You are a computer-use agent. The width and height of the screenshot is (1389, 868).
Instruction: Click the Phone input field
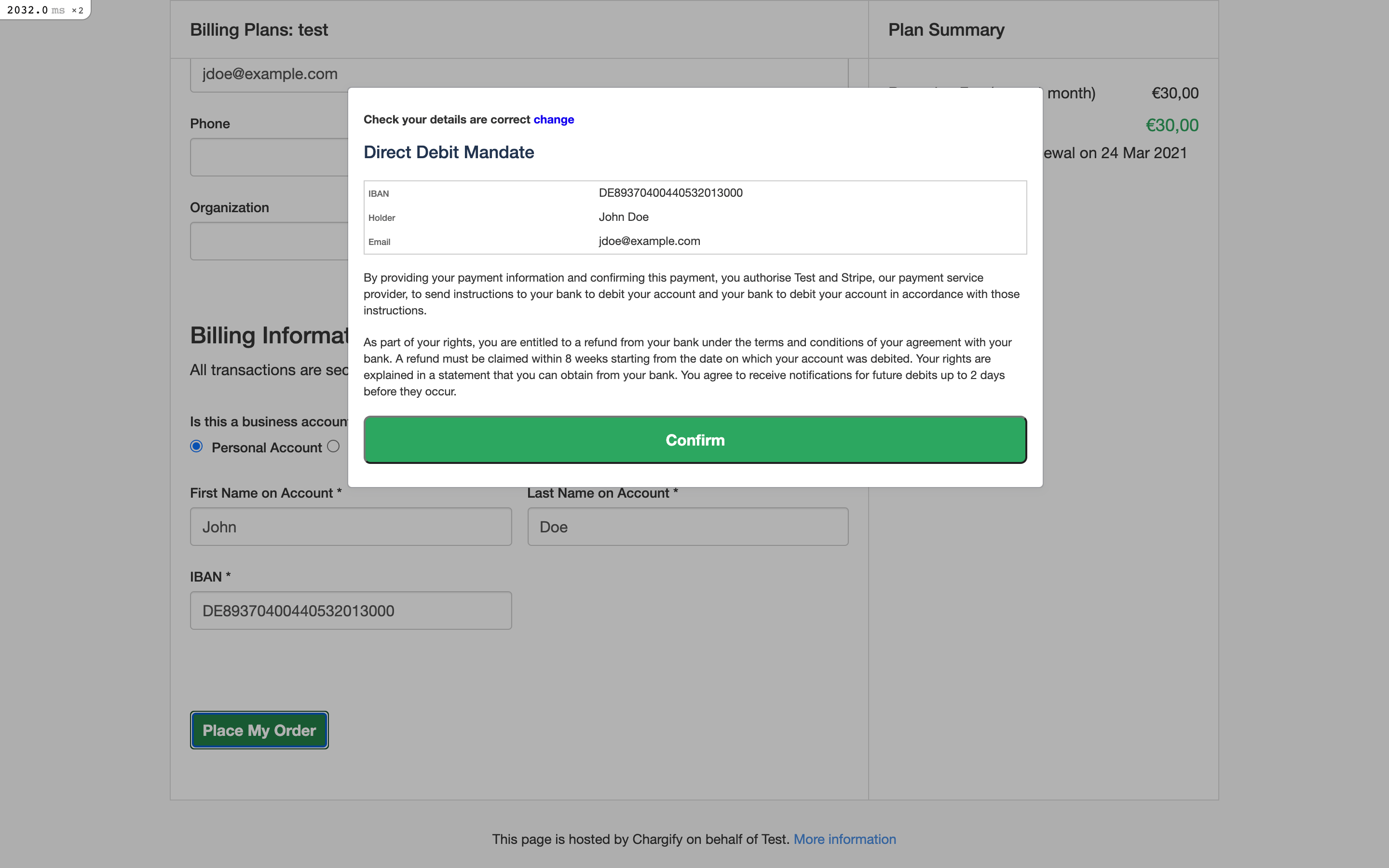pos(269,157)
